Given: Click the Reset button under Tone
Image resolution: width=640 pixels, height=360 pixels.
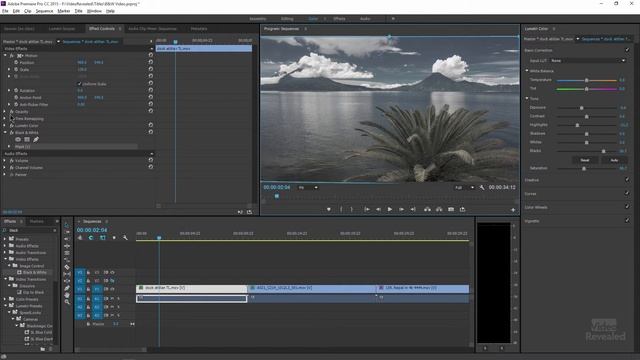Looking at the screenshot, I should [585, 160].
